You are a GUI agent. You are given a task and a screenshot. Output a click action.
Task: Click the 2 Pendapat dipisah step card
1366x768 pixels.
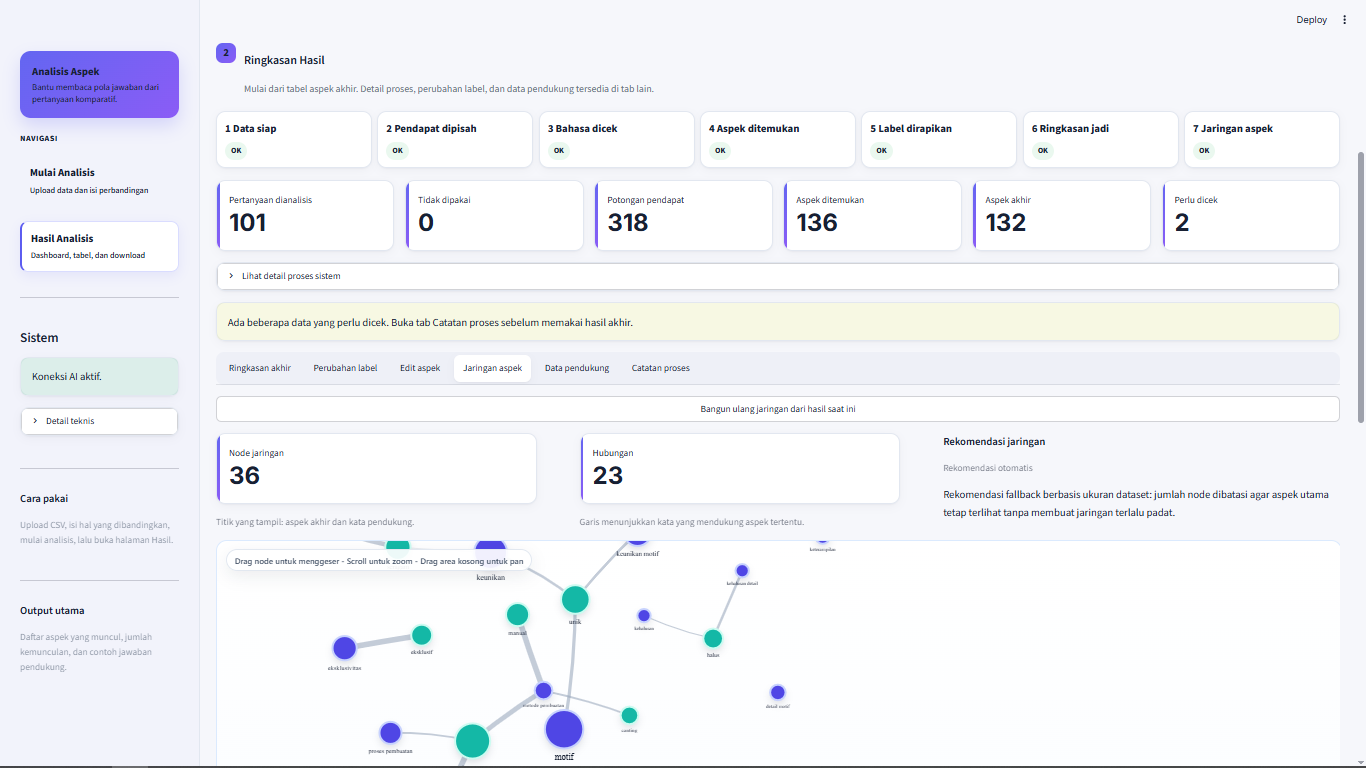click(x=455, y=139)
